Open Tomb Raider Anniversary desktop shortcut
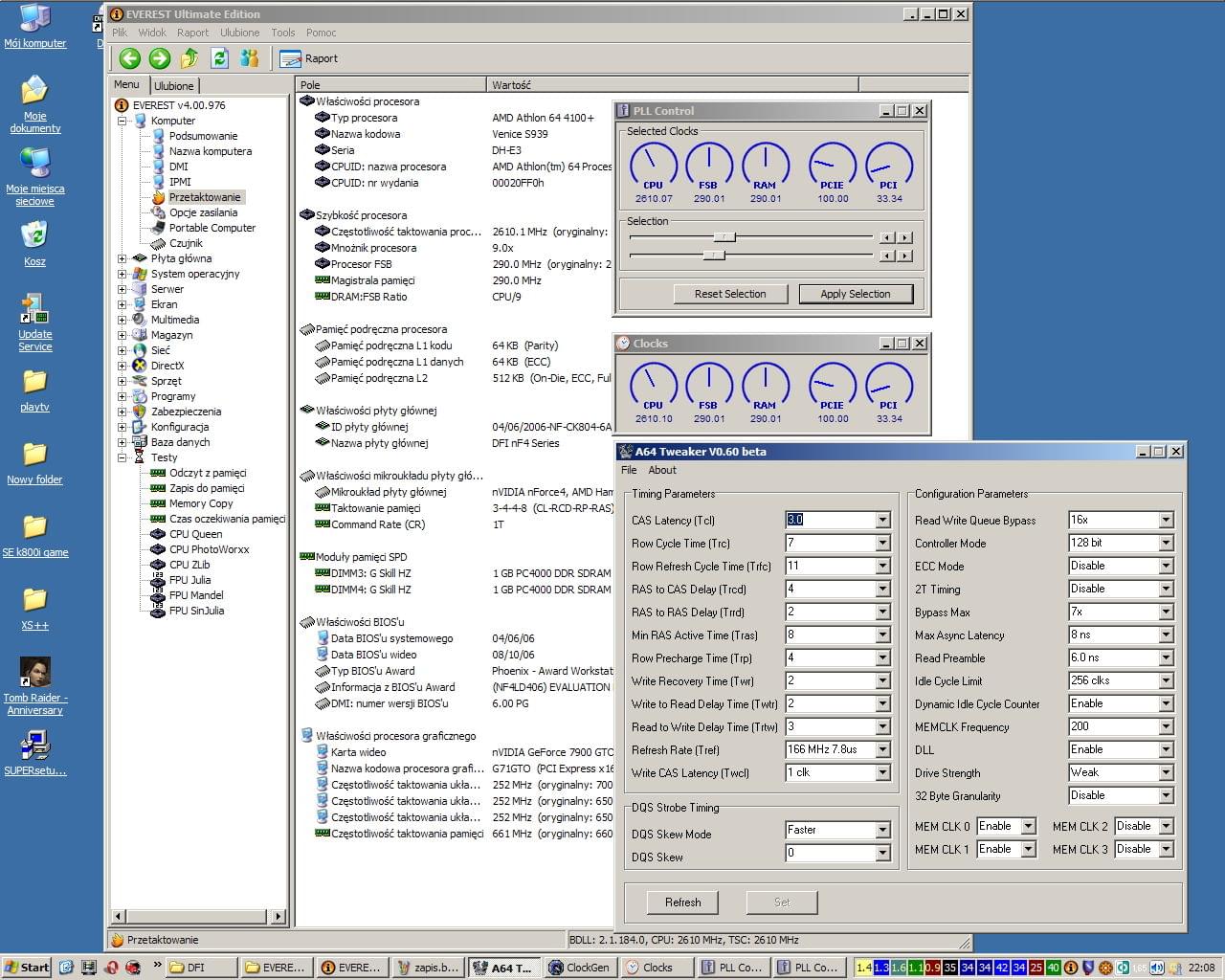The width and height of the screenshot is (1225, 980). point(35,672)
